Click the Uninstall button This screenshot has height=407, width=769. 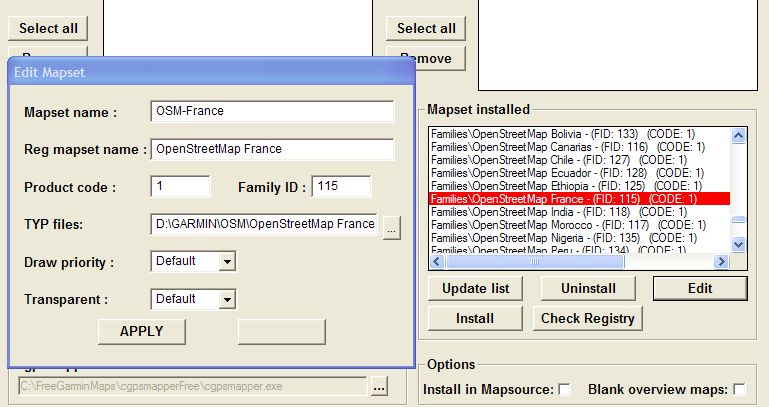[x=588, y=288]
